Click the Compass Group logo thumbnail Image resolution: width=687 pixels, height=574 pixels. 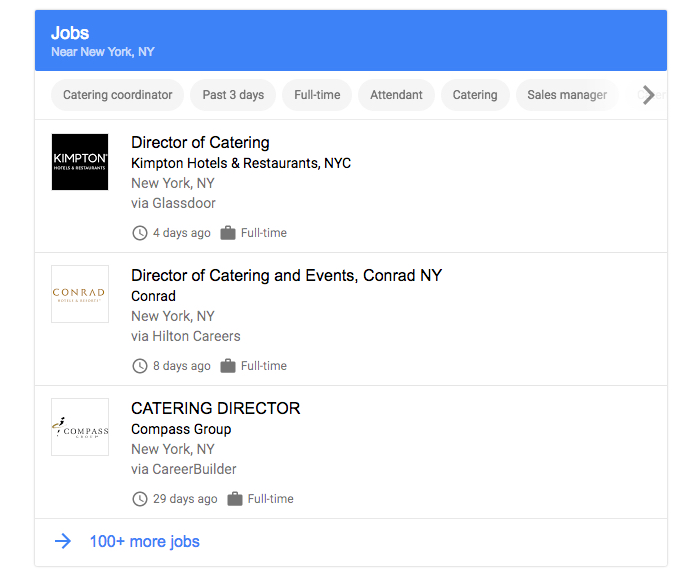(x=80, y=427)
